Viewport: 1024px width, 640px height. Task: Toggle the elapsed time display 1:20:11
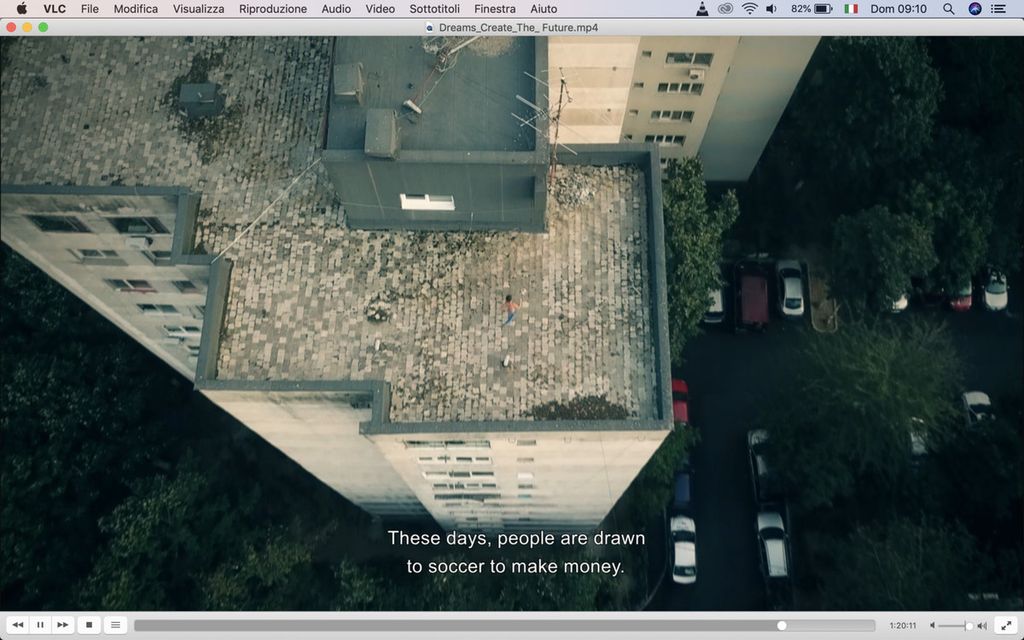[x=903, y=626]
